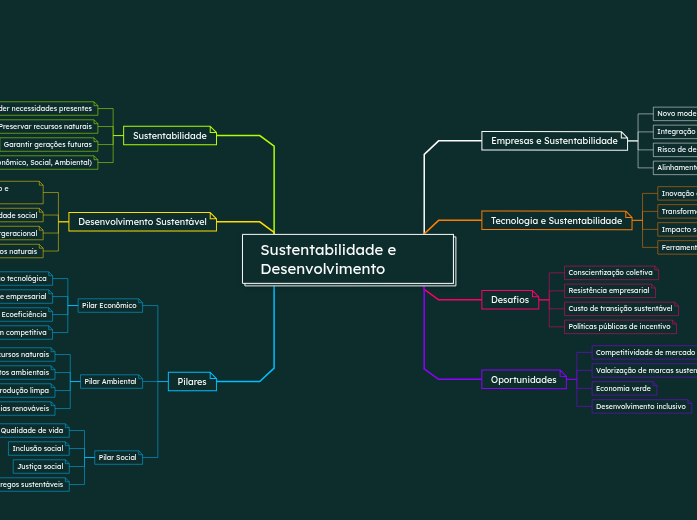Viewport: 697px width, 520px height.
Task: Select 'Garantir gerações futuras' node
Action: tap(48, 144)
